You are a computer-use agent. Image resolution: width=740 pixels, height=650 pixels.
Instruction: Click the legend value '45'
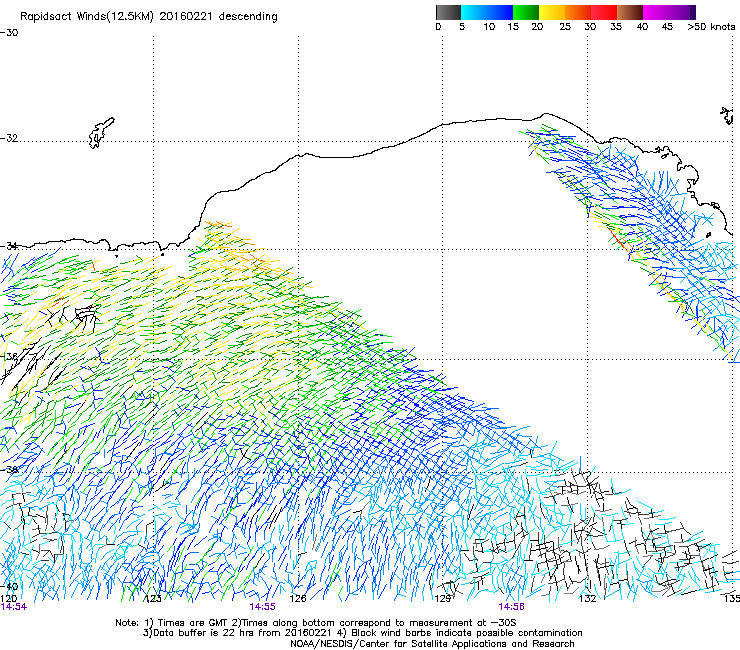click(x=667, y=27)
